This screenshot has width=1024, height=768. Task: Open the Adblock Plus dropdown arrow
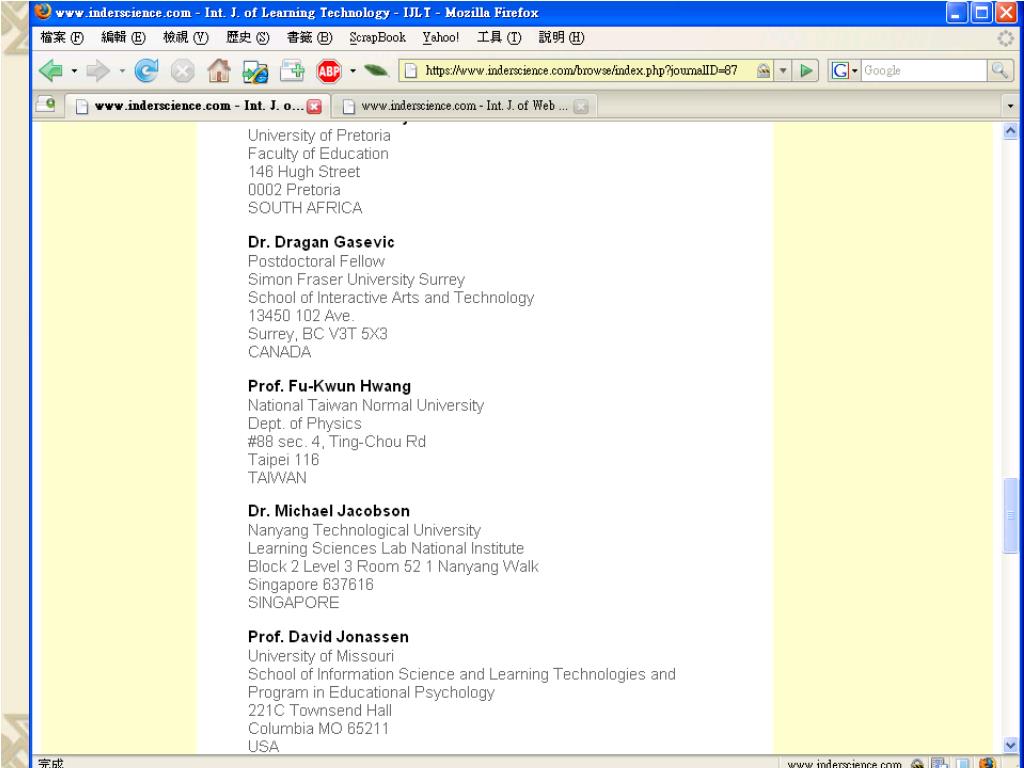coord(353,71)
